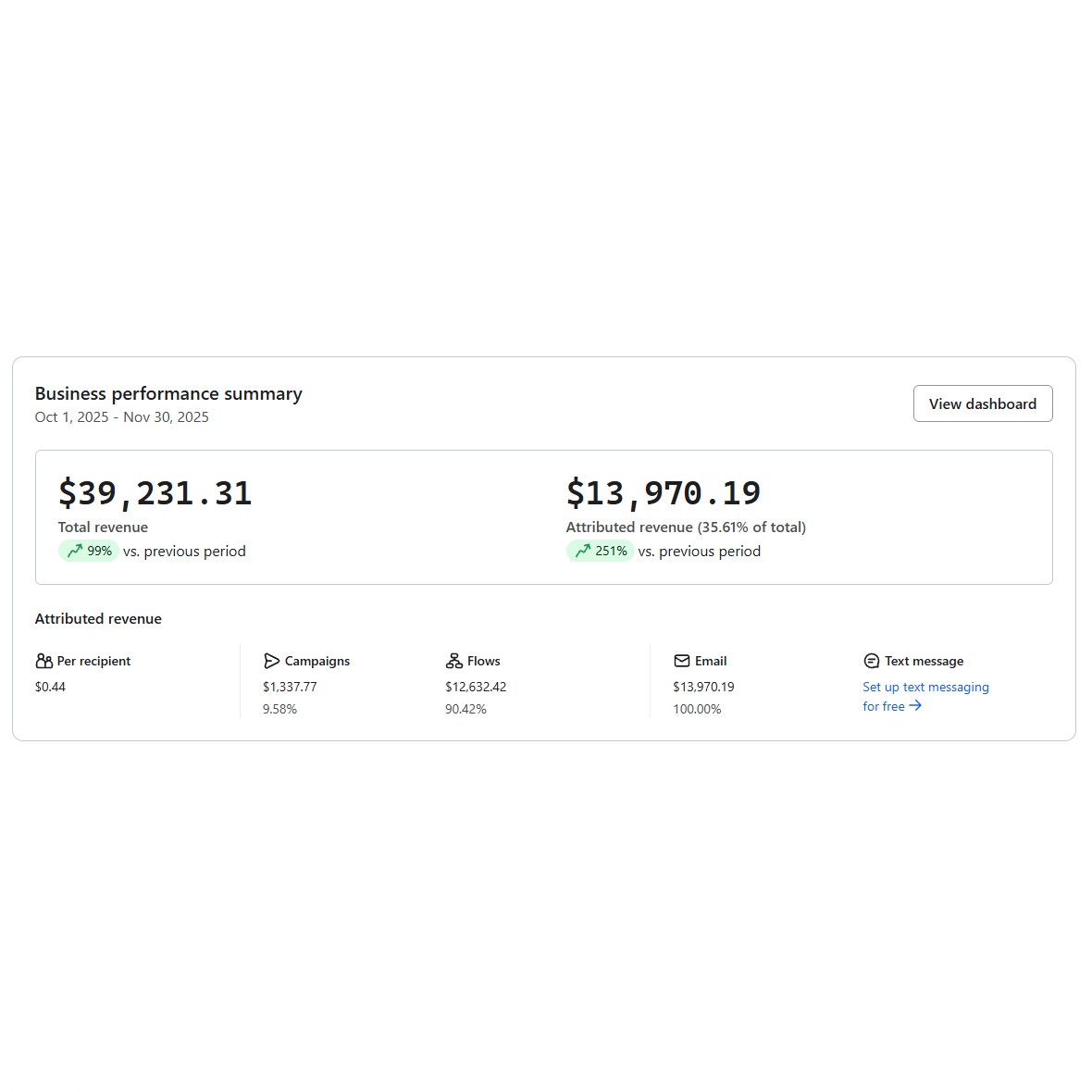The height and width of the screenshot is (1092, 1092).
Task: Click the 9.58% campaigns percentage
Action: pyautogui.click(x=280, y=709)
